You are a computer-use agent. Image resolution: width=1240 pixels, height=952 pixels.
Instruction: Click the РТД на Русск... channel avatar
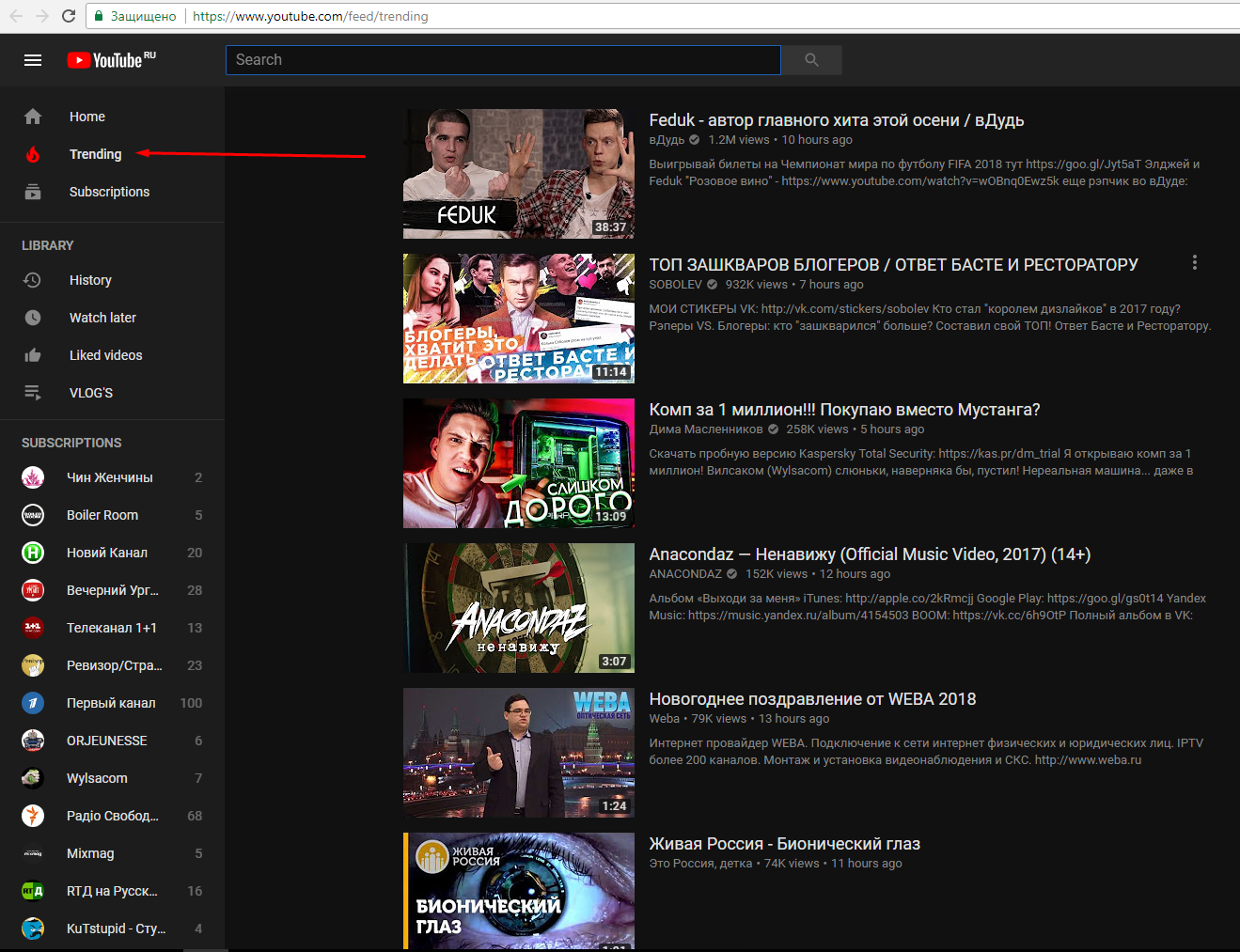point(33,891)
